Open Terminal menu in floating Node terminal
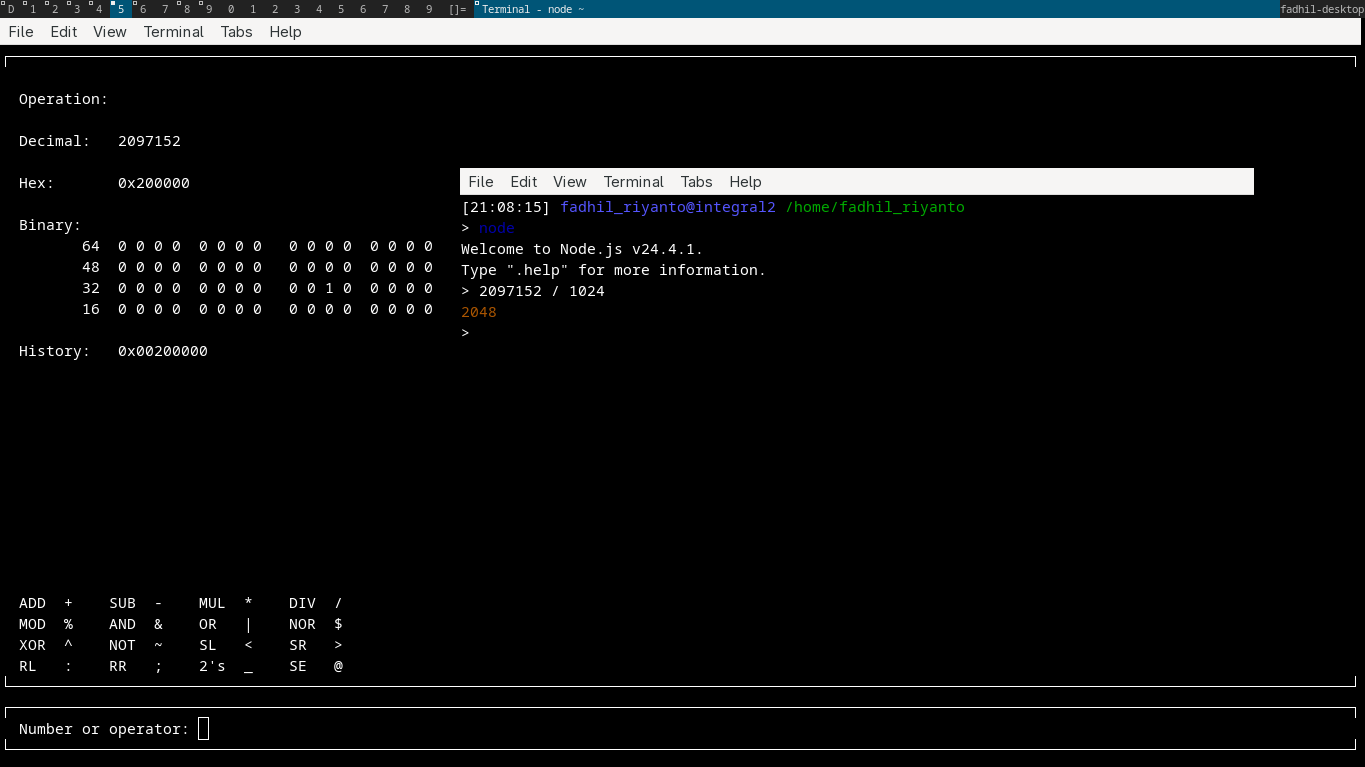 (633, 182)
